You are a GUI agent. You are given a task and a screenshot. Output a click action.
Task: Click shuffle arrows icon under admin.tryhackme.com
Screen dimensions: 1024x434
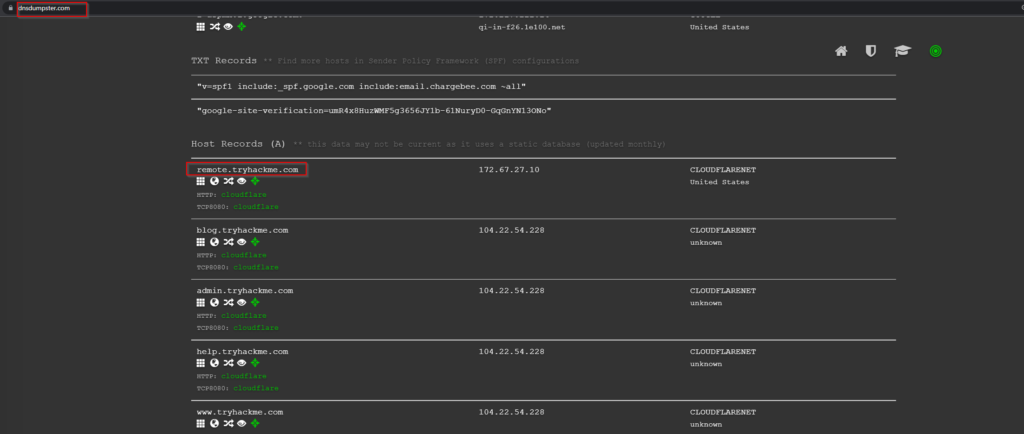(227, 302)
